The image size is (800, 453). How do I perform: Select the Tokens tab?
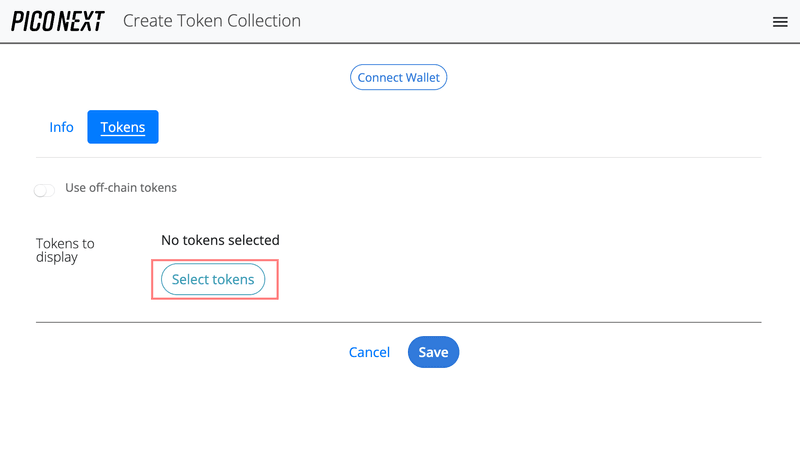tap(123, 127)
